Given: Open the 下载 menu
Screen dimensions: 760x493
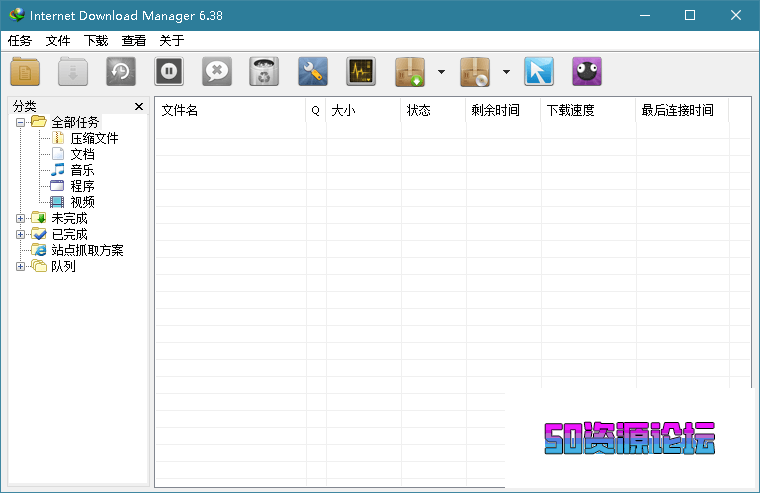Looking at the screenshot, I should pyautogui.click(x=96, y=41).
